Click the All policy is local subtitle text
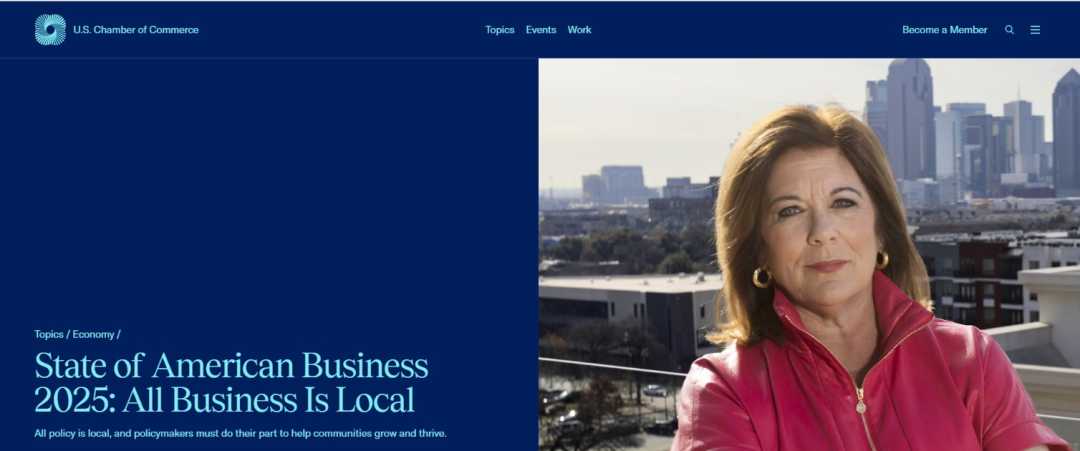The width and height of the screenshot is (1080, 451). point(240,433)
